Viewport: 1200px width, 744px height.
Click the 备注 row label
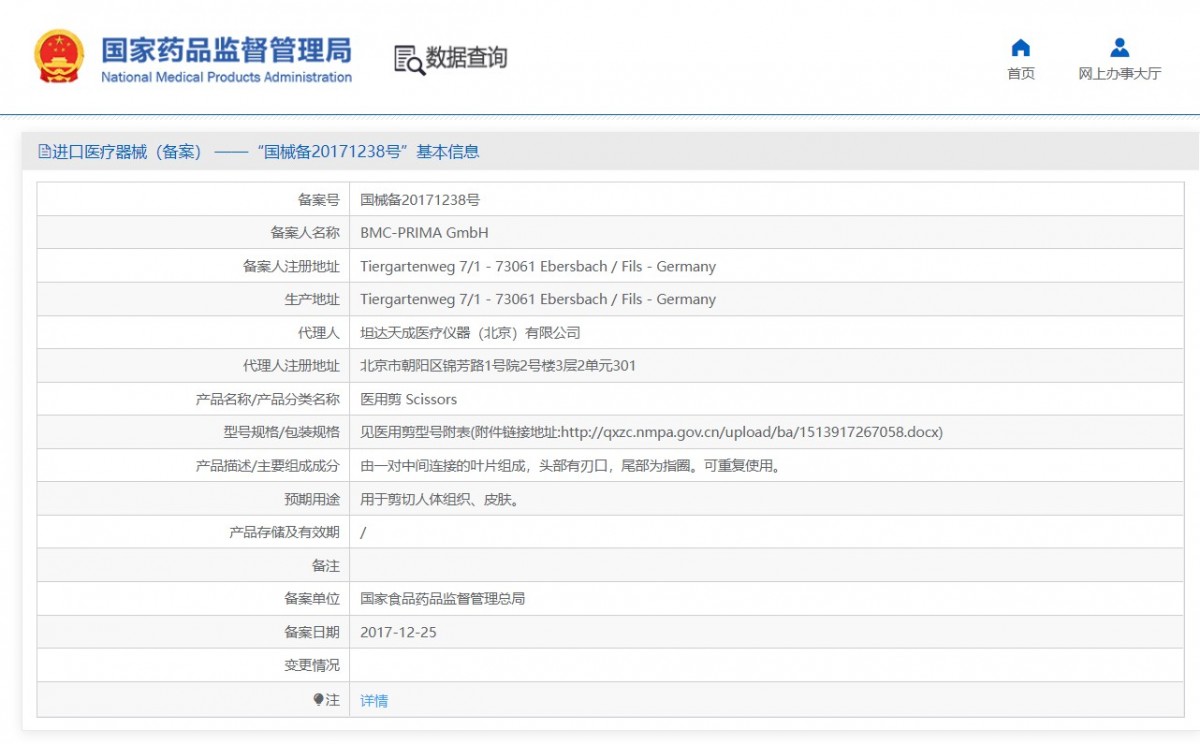326,566
